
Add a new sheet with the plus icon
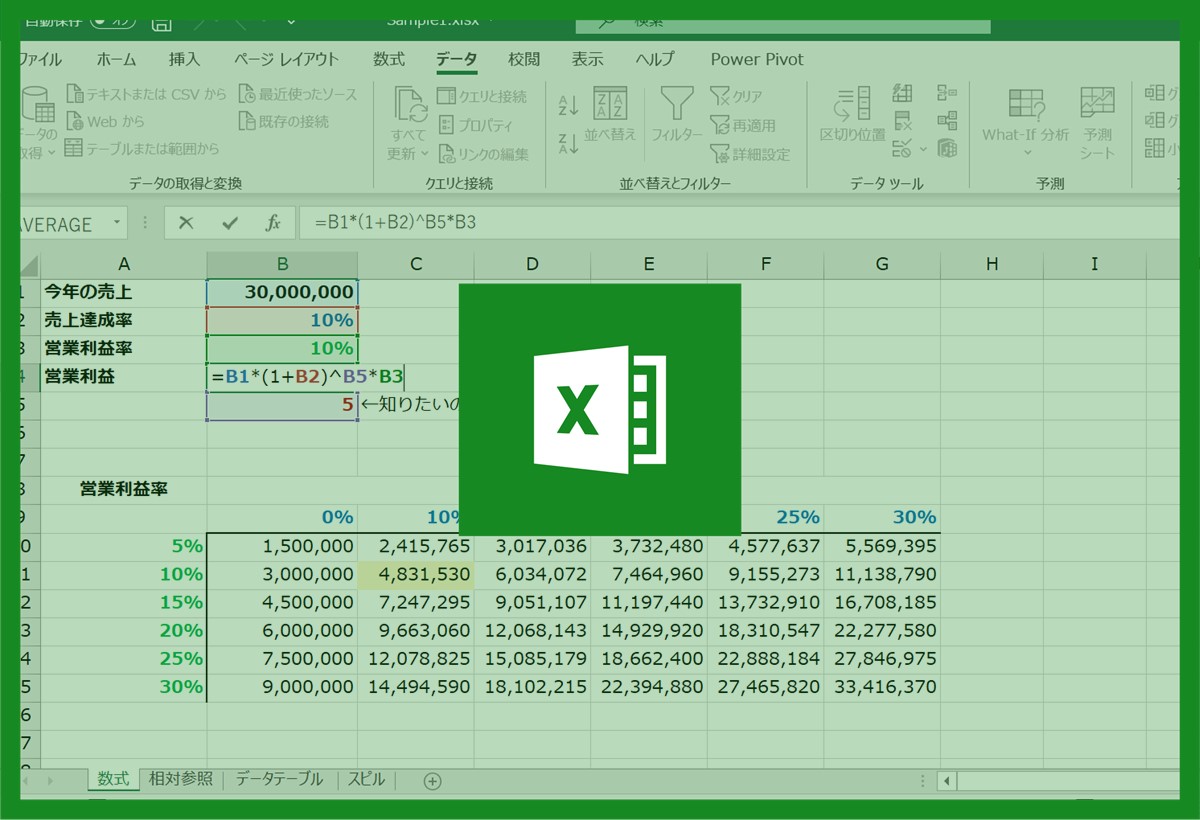click(432, 781)
